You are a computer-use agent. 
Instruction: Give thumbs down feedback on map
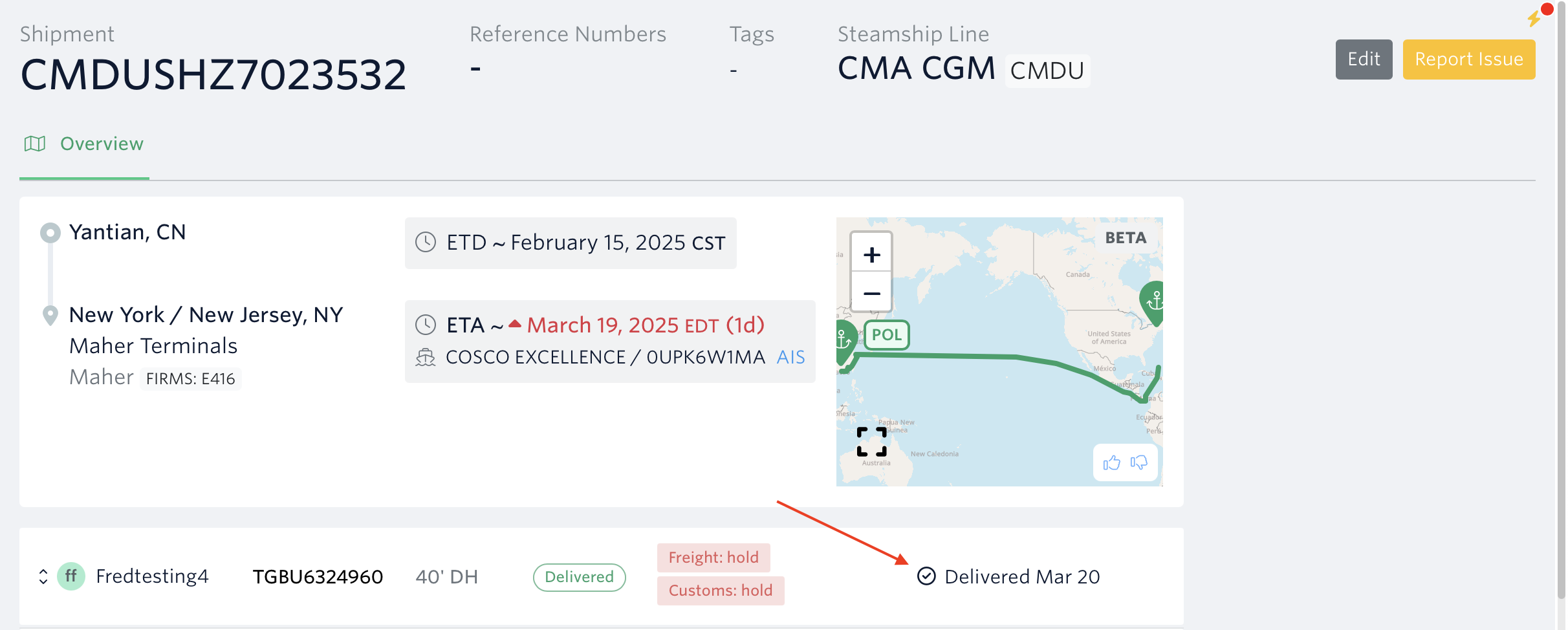pos(1138,463)
